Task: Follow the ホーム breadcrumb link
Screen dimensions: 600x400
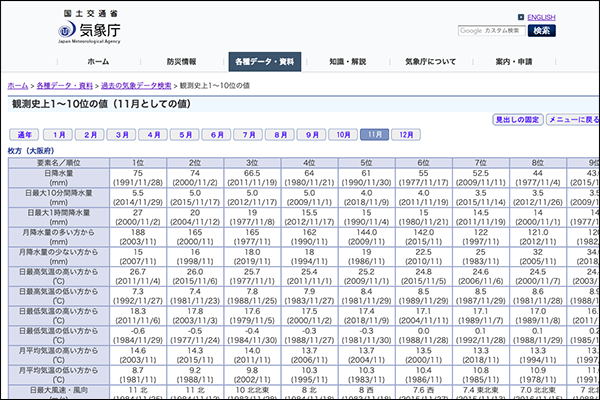Action: pyautogui.click(x=17, y=86)
